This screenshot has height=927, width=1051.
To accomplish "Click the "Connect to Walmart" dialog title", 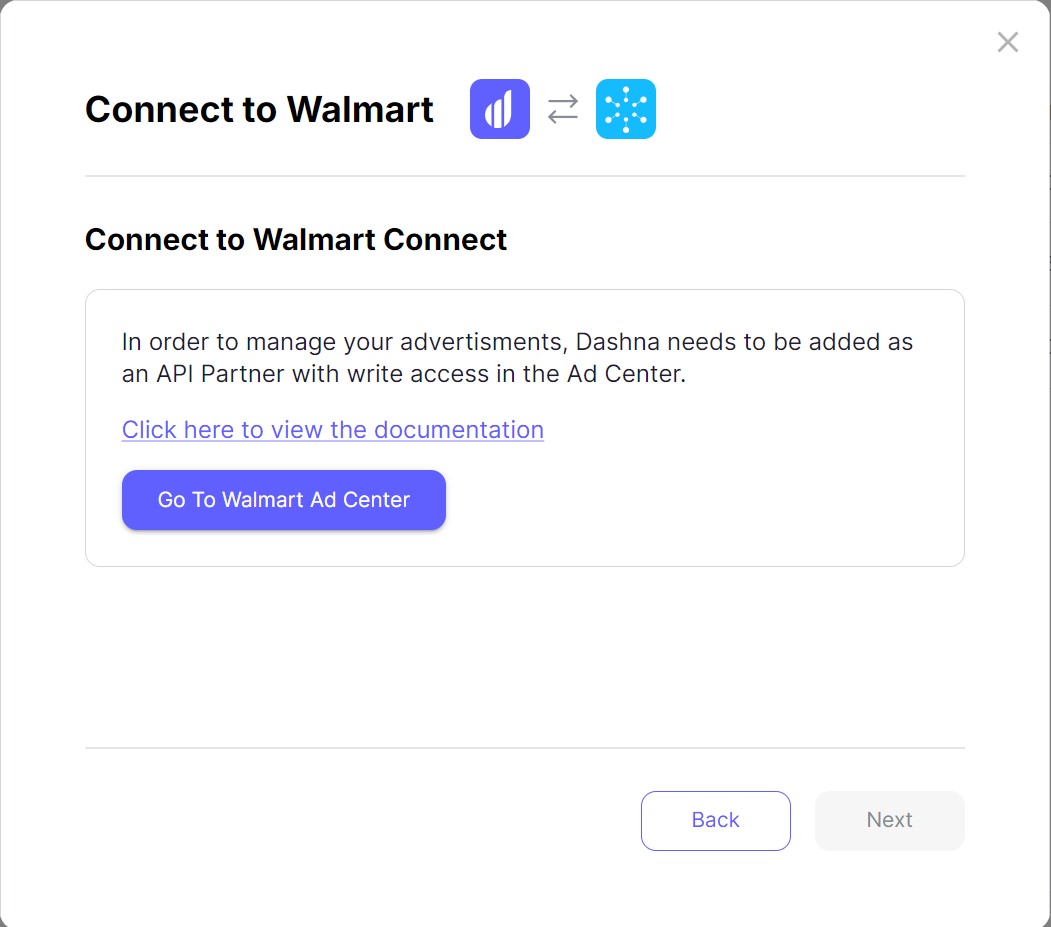I will pyautogui.click(x=259, y=109).
